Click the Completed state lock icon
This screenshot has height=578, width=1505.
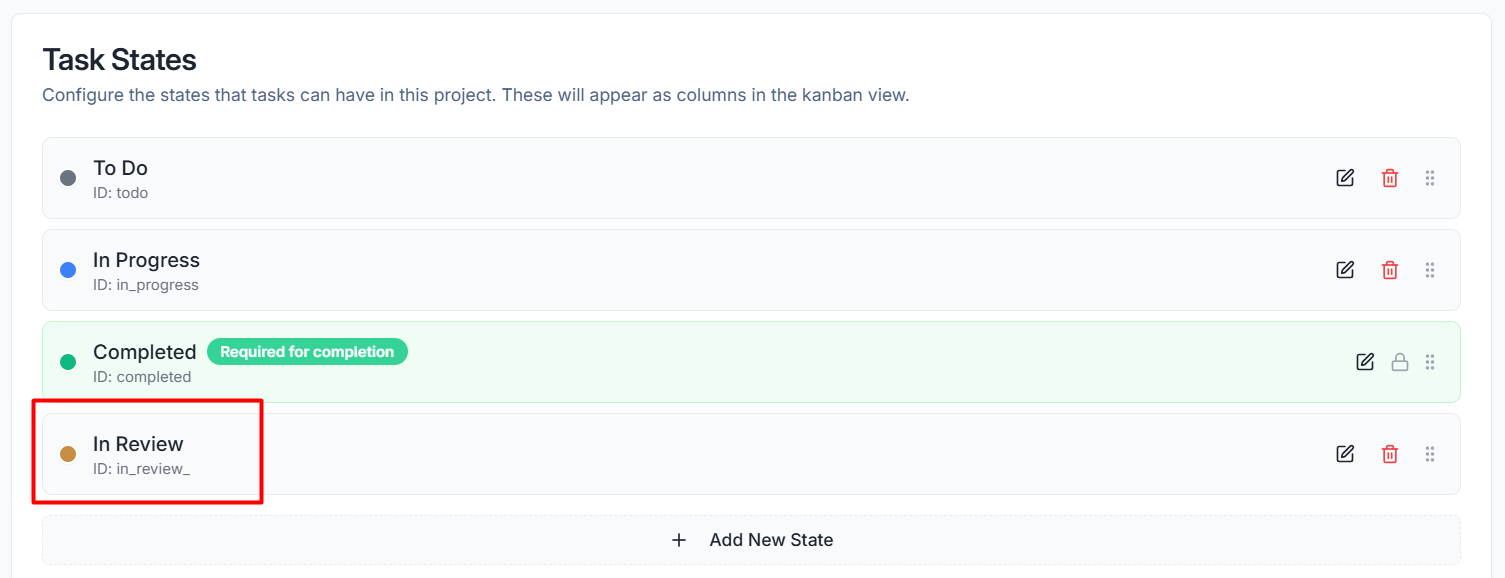(x=1400, y=362)
